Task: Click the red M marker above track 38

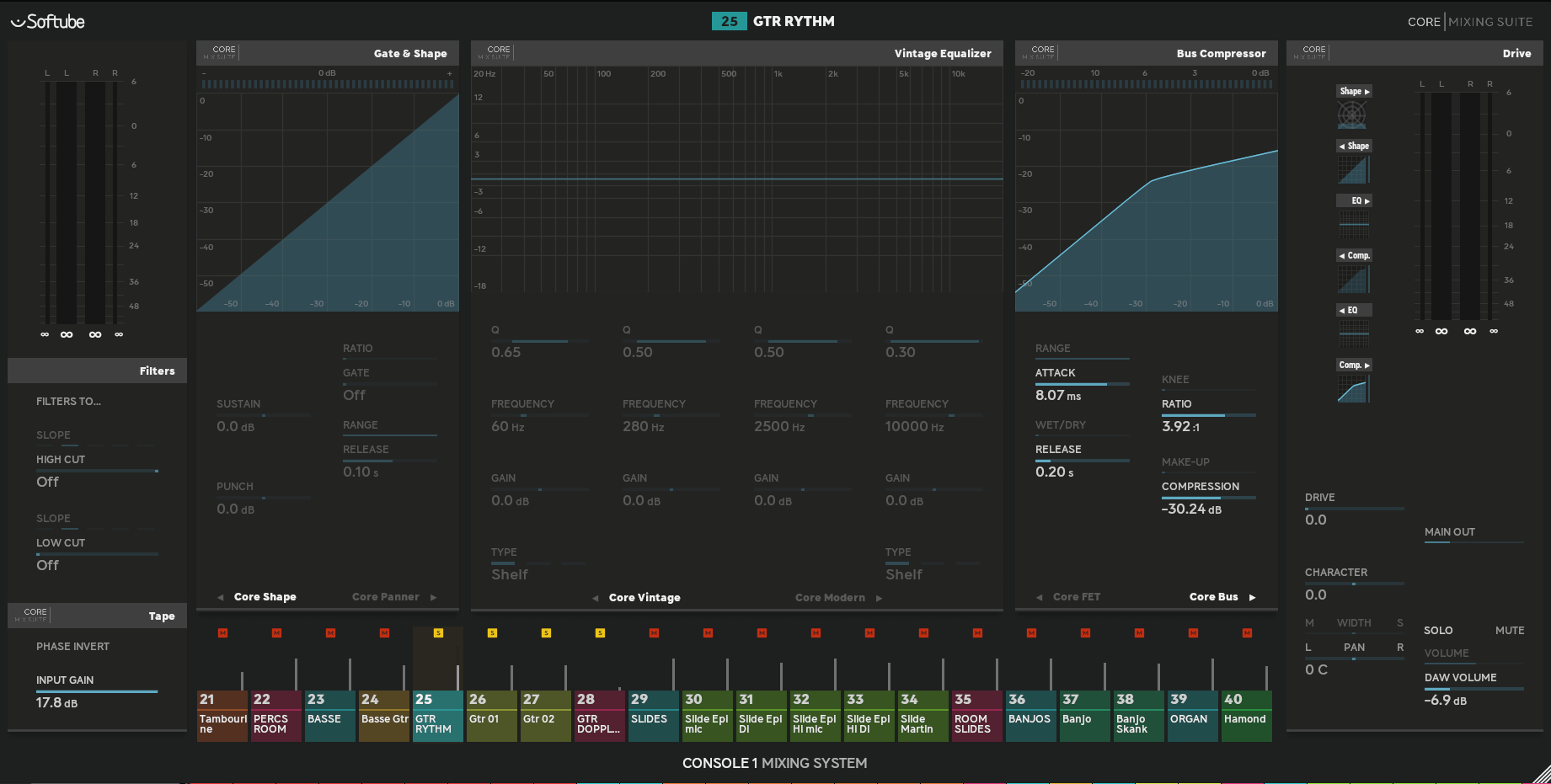Action: [1139, 632]
